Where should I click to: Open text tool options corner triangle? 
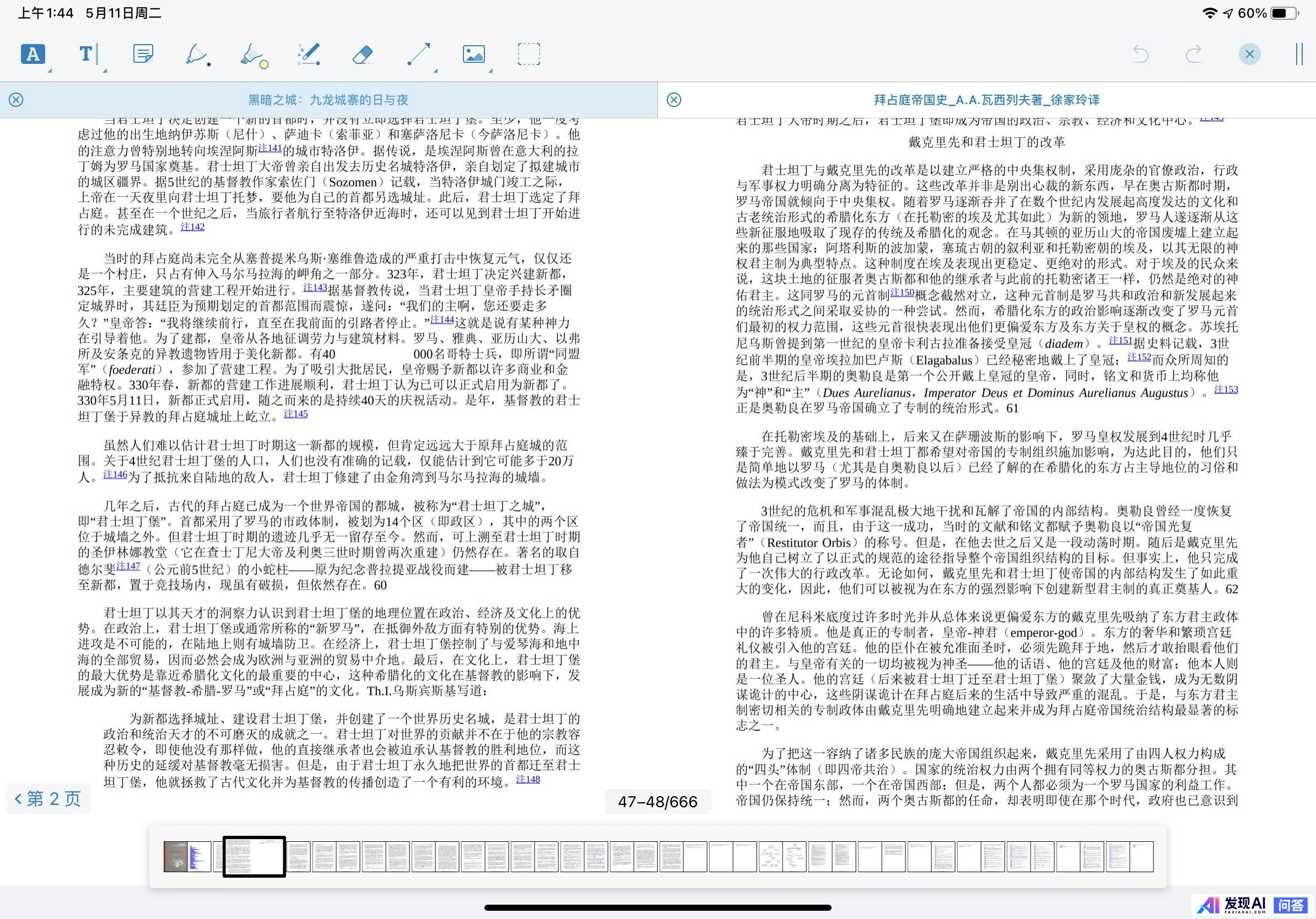tap(105, 71)
